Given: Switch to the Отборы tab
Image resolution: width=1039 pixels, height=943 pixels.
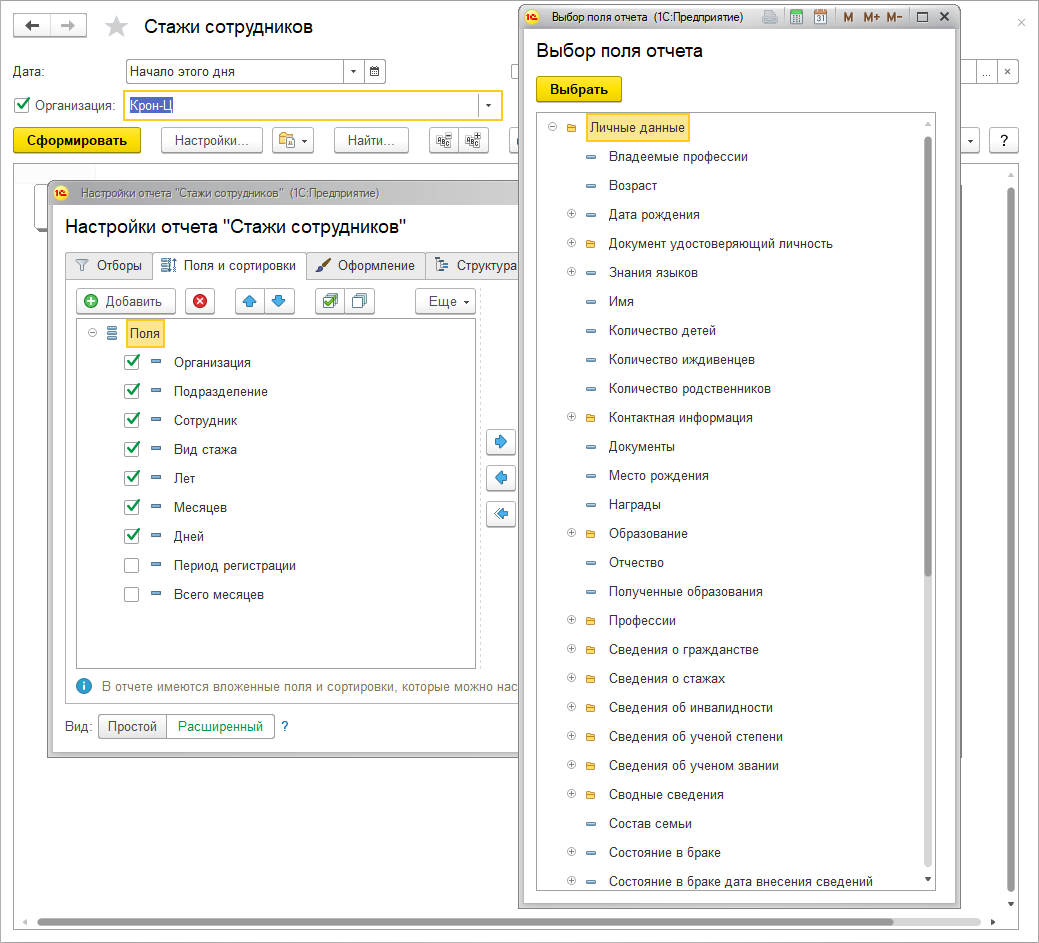Looking at the screenshot, I should click(x=109, y=265).
